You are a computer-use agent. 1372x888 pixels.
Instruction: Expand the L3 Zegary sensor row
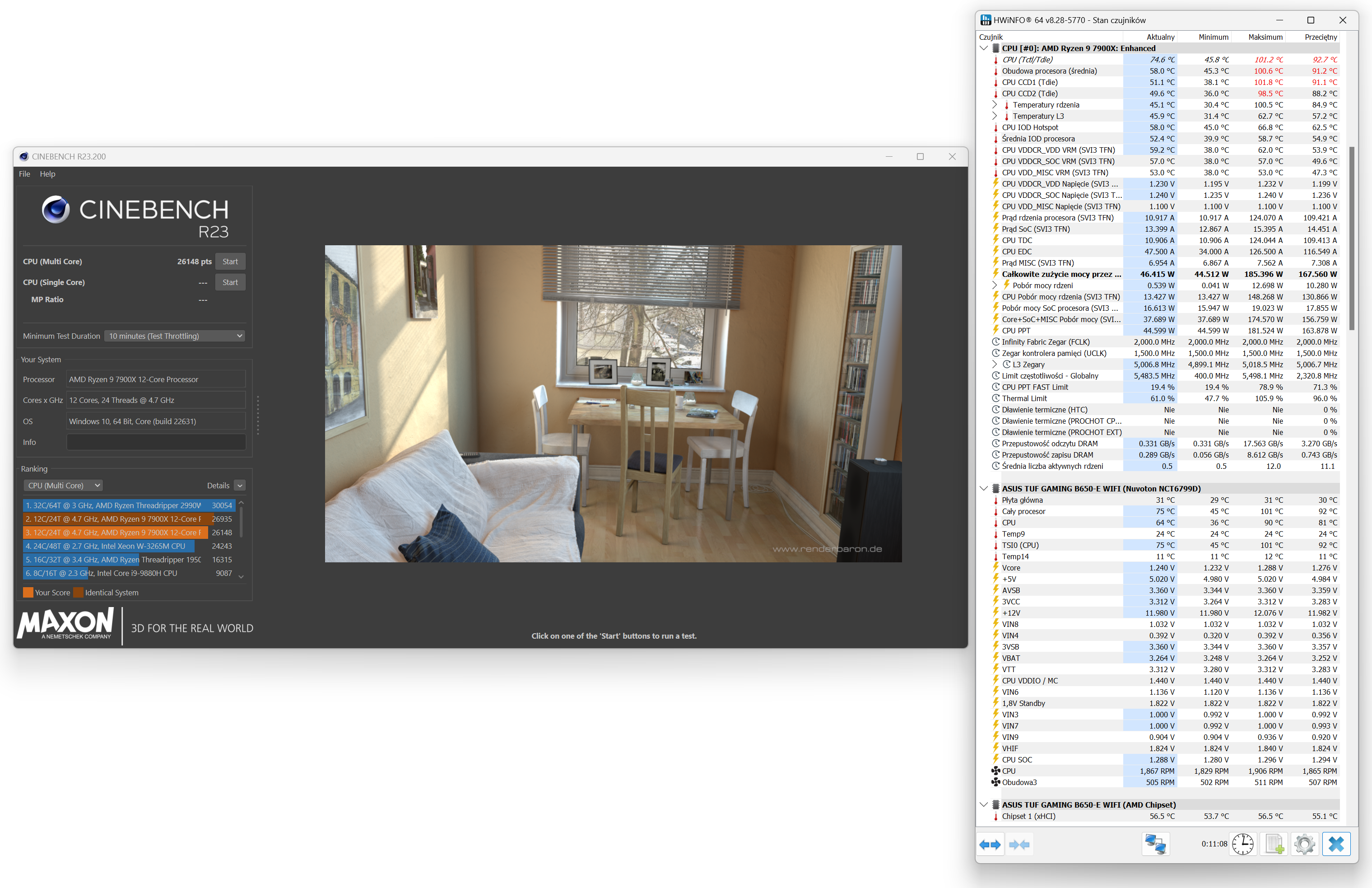995,365
